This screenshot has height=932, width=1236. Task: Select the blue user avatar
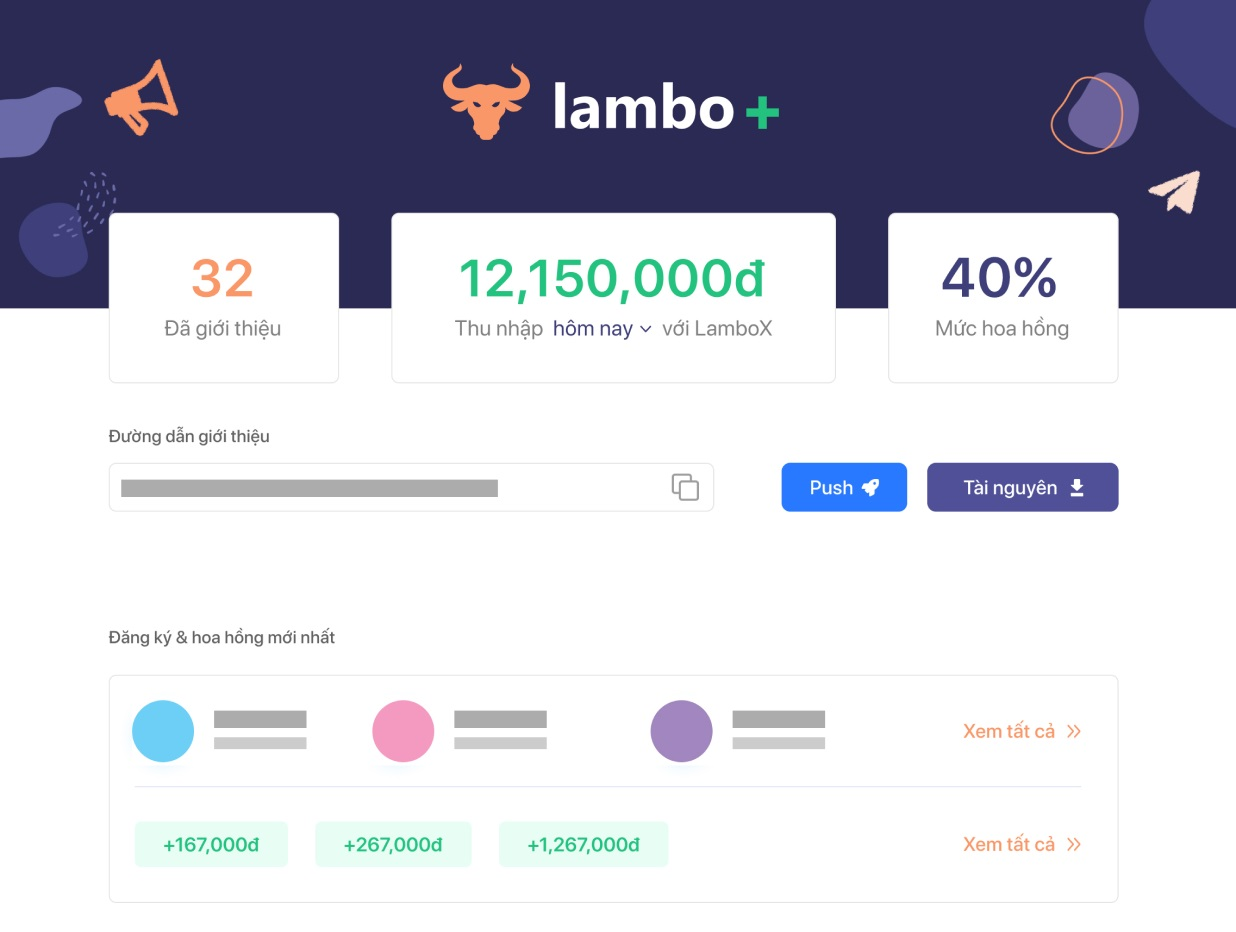(x=163, y=731)
